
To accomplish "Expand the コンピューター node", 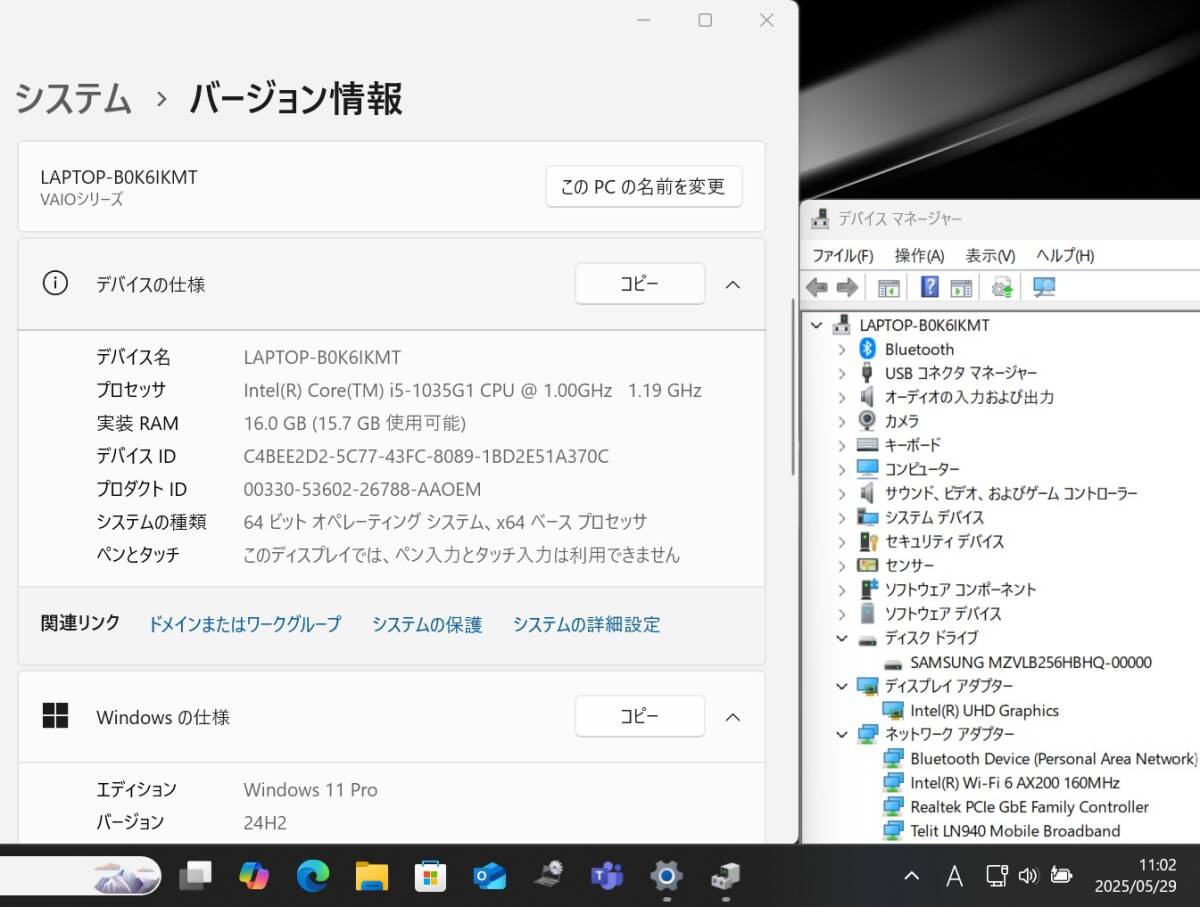I will point(842,469).
